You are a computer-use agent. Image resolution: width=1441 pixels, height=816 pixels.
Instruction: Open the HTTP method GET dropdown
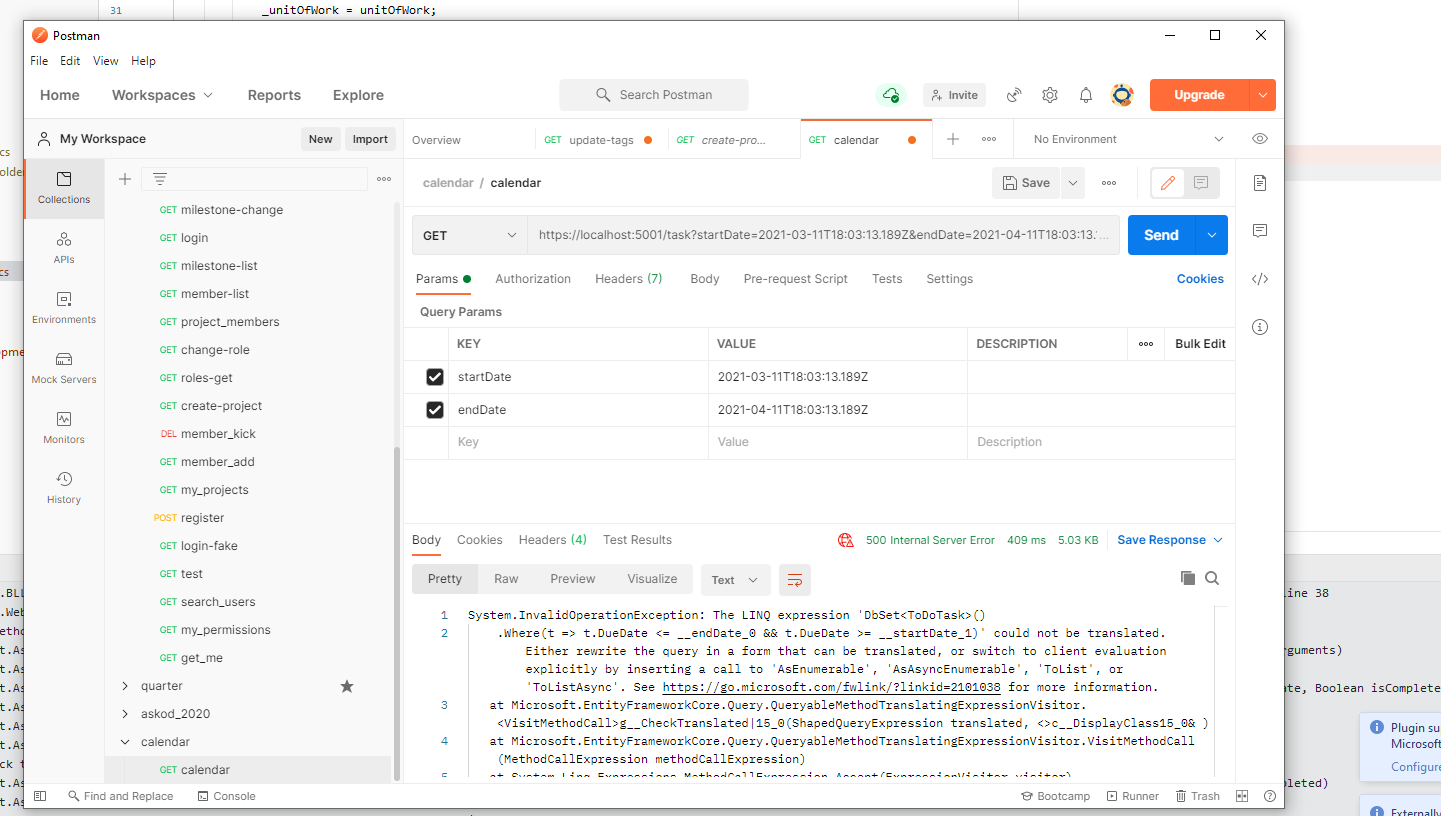coord(469,236)
